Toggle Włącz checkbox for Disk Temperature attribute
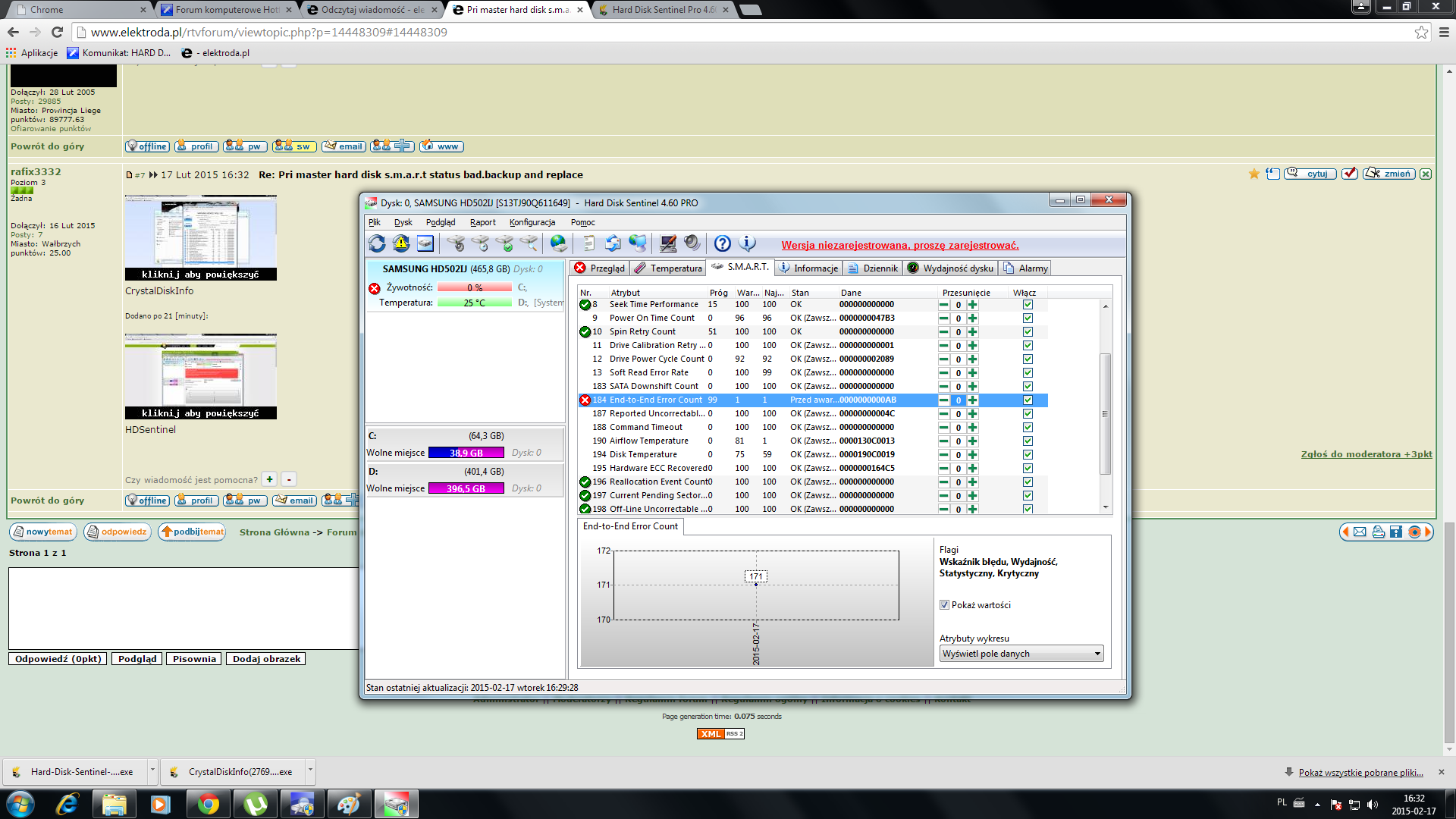This screenshot has width=1456, height=819. 1028,454
